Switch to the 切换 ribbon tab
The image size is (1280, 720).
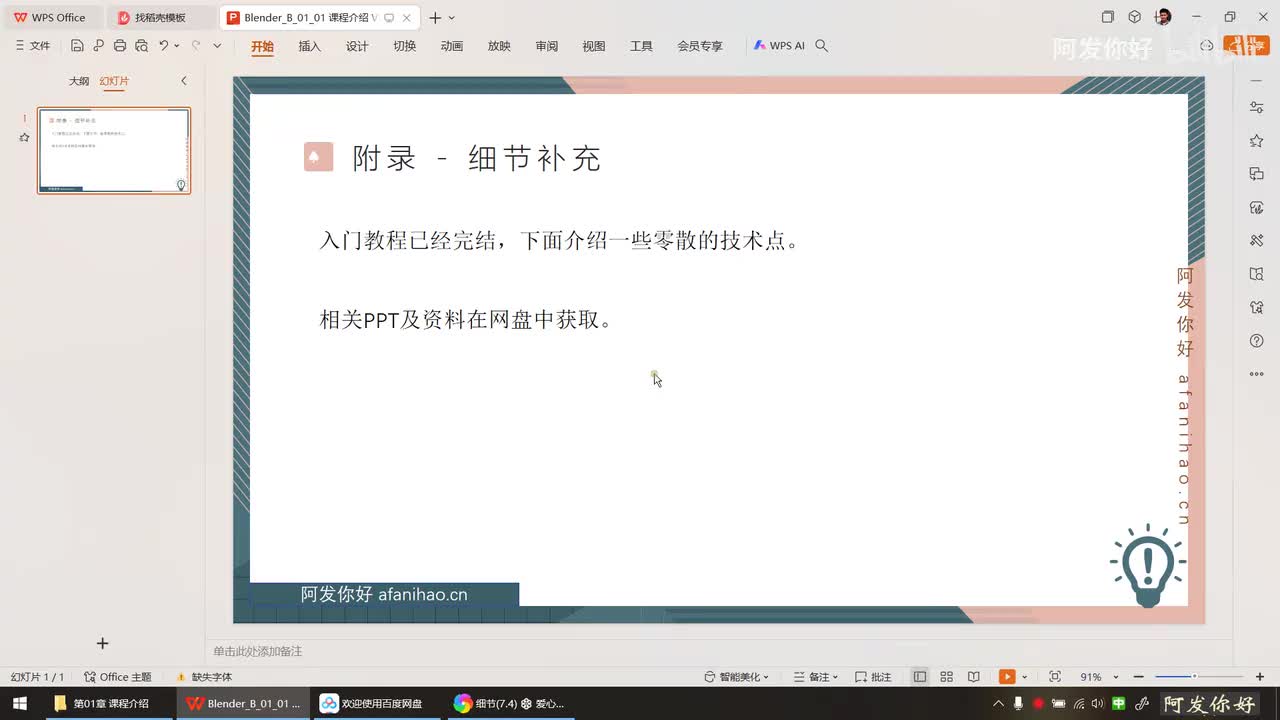[404, 46]
